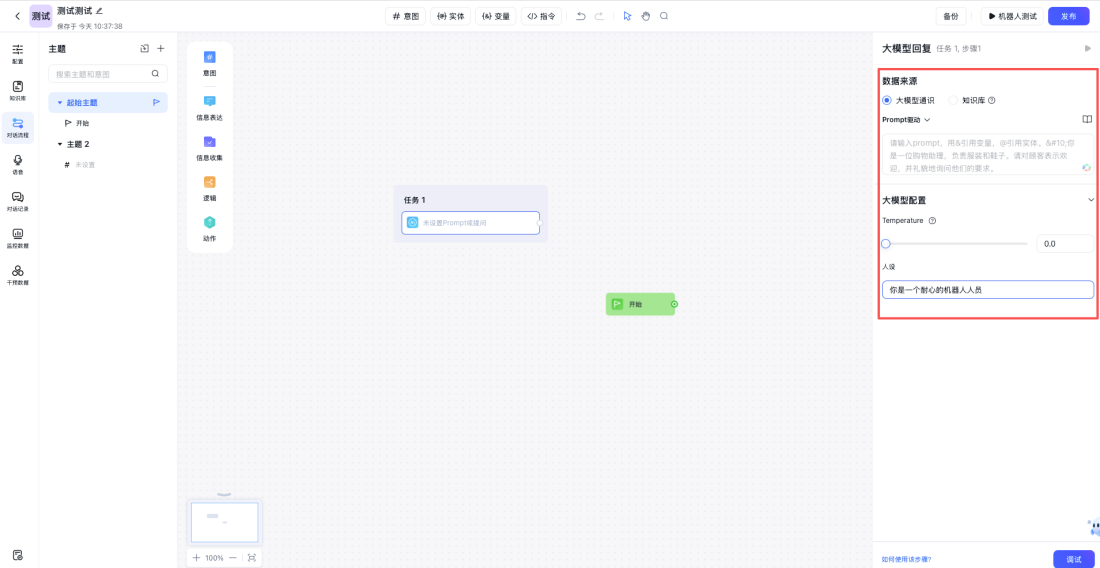This screenshot has width=1100, height=568.
Task: Click the search magnifier in topic search
Action: point(155,74)
